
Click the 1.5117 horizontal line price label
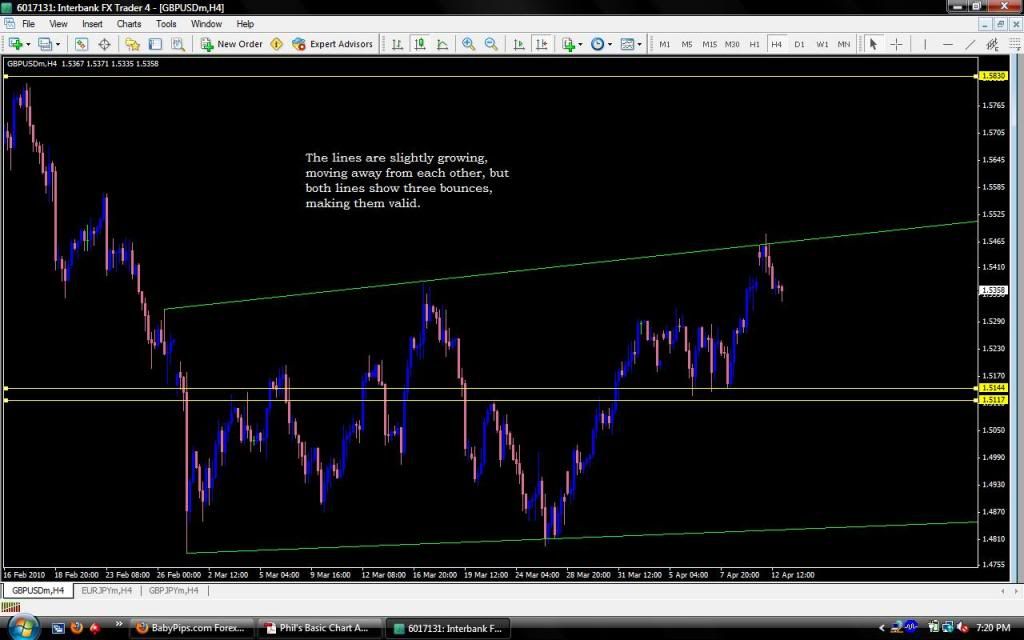click(x=993, y=400)
